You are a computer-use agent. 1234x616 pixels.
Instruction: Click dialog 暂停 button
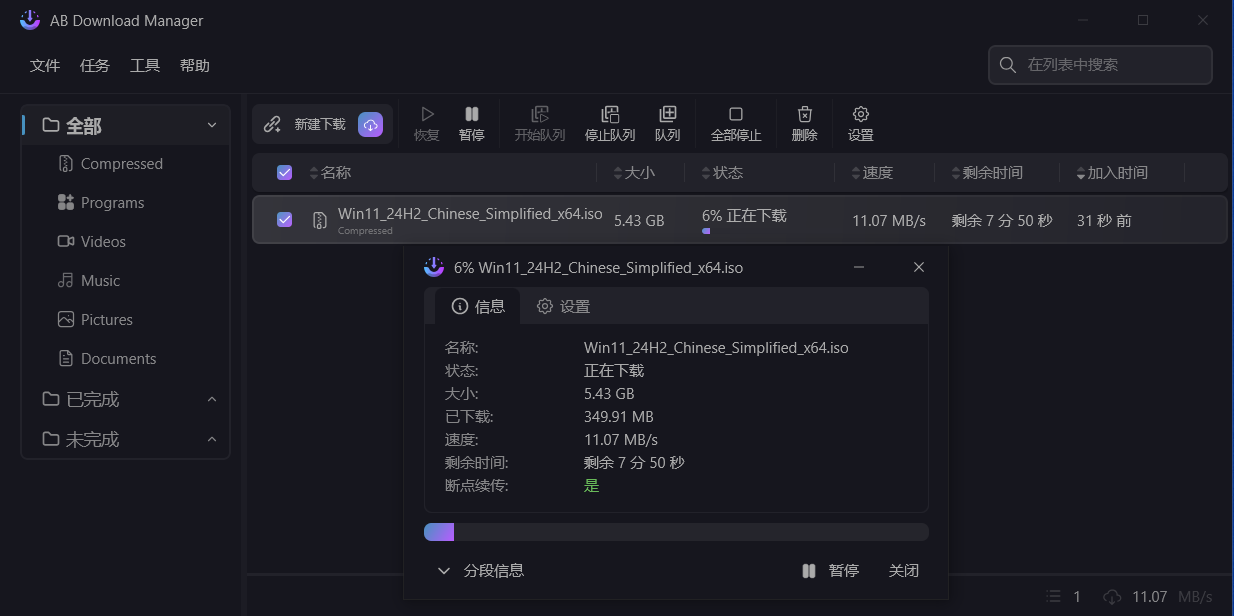tap(830, 571)
